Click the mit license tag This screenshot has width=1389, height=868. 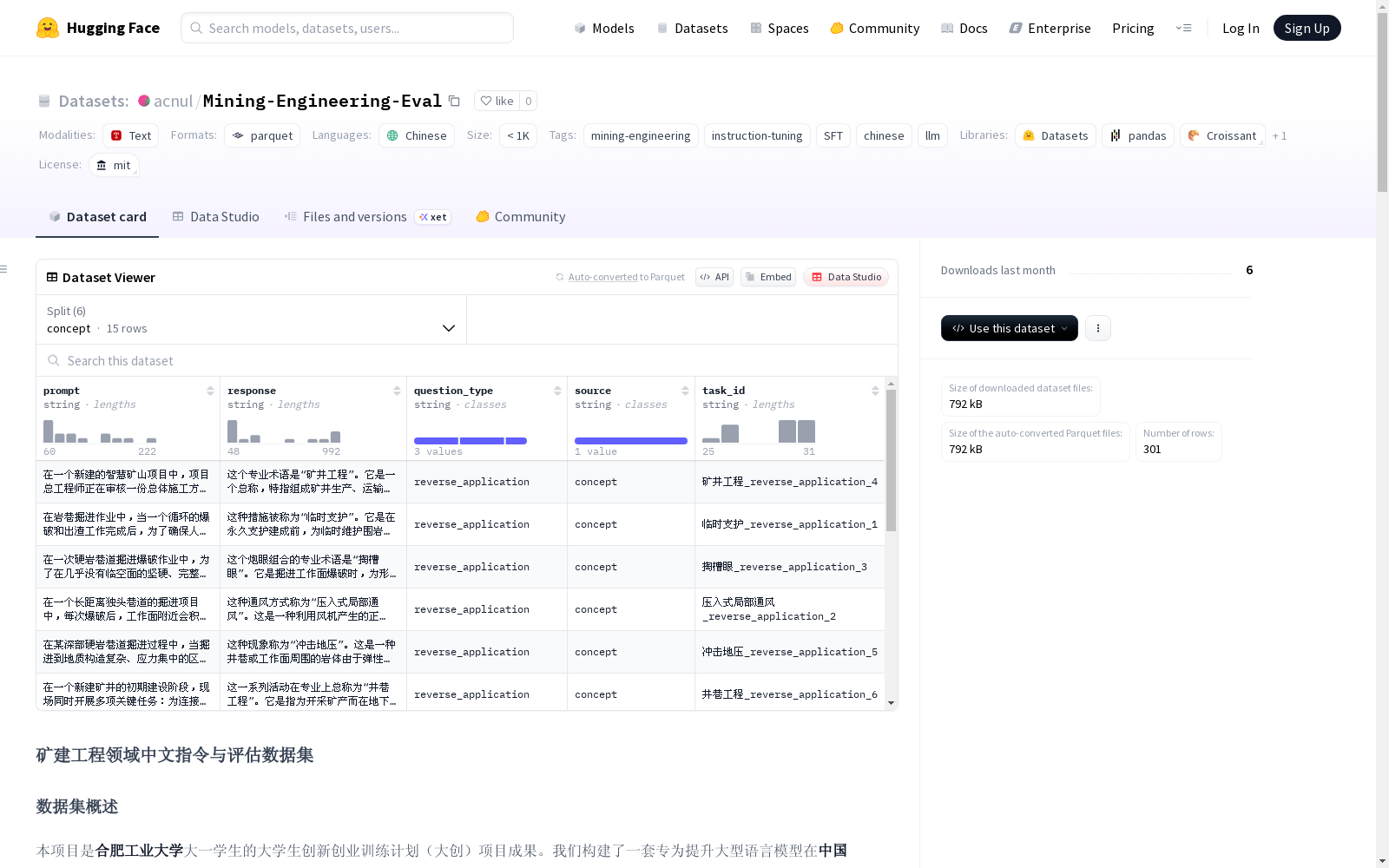(114, 165)
